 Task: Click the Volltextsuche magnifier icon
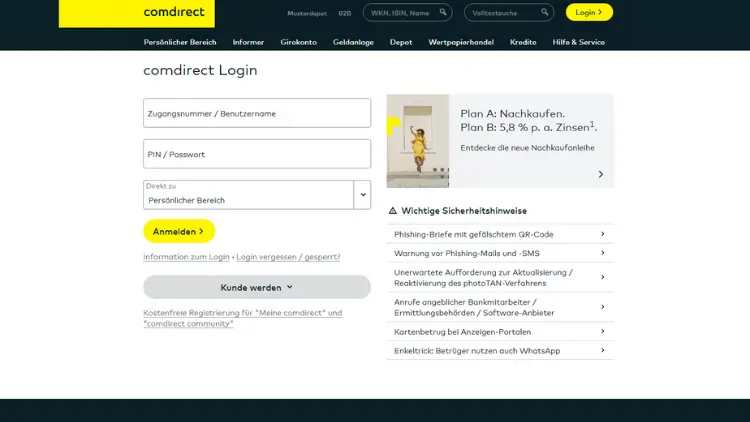pyautogui.click(x=544, y=12)
